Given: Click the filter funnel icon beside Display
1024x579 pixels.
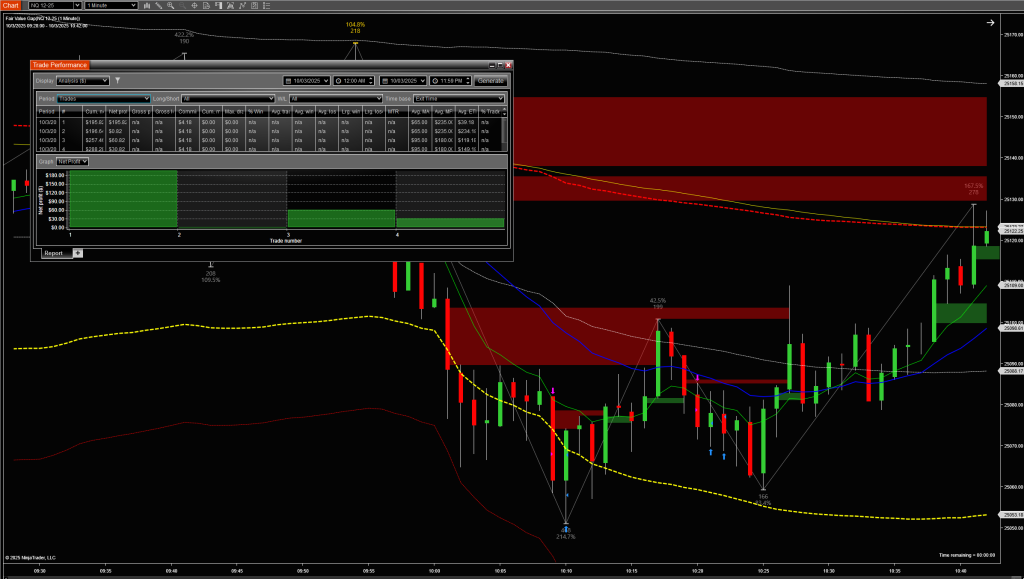Looking at the screenshot, I should (x=117, y=79).
